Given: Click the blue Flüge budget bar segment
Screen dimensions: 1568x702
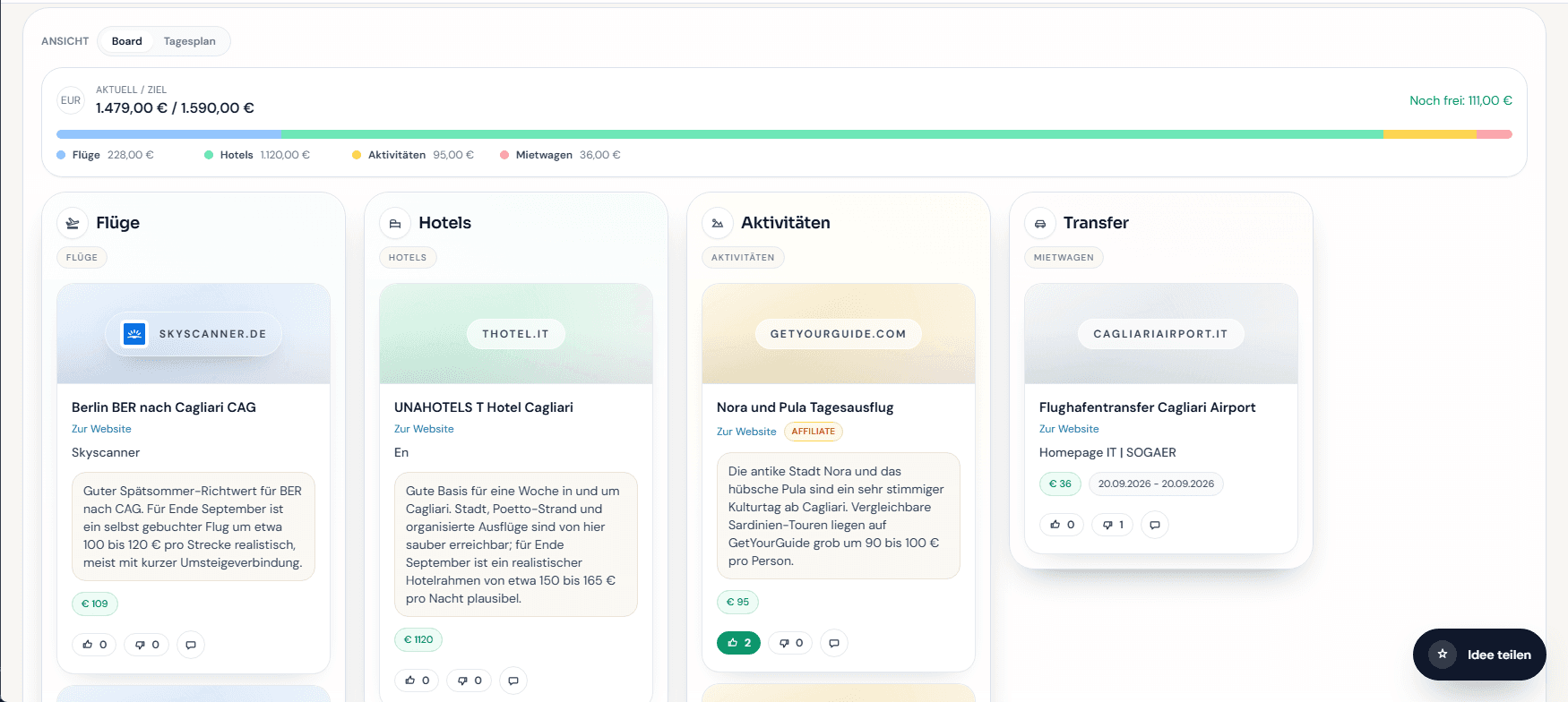Looking at the screenshot, I should [x=168, y=134].
